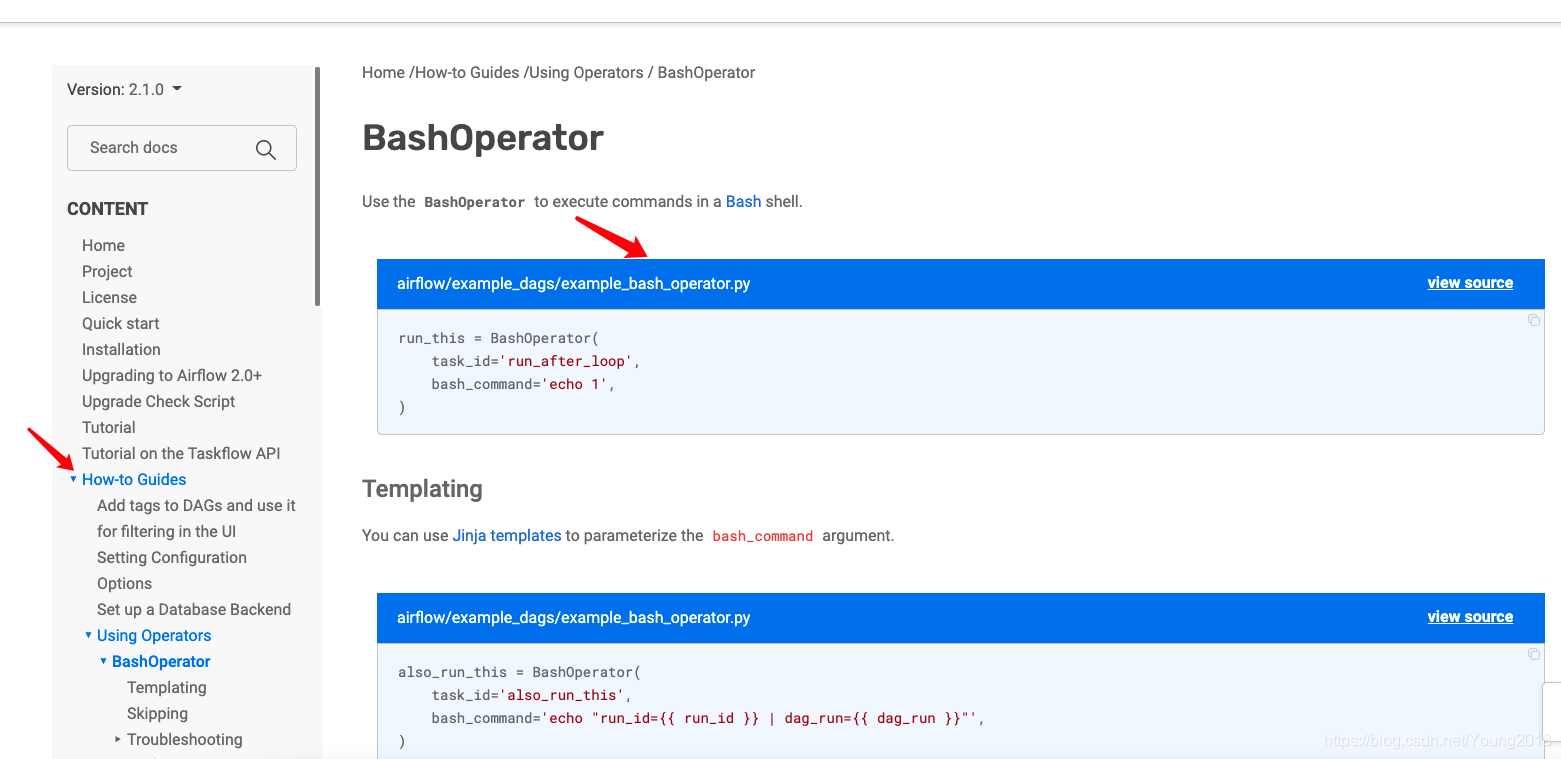Screen dimensions: 1561x759
Task: Click the bash_command='echo 1' code line
Action: pos(523,384)
